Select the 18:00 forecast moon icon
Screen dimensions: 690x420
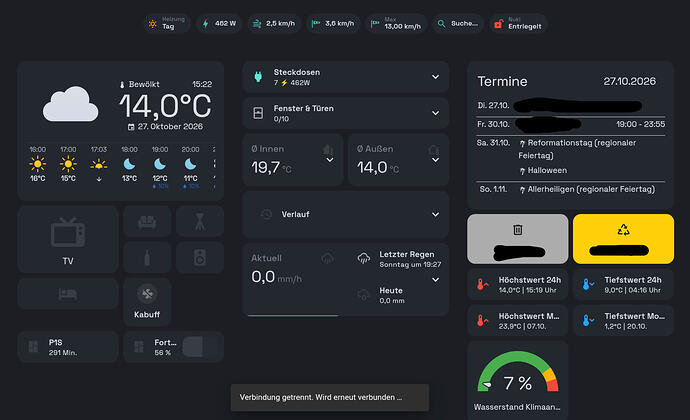pos(129,164)
